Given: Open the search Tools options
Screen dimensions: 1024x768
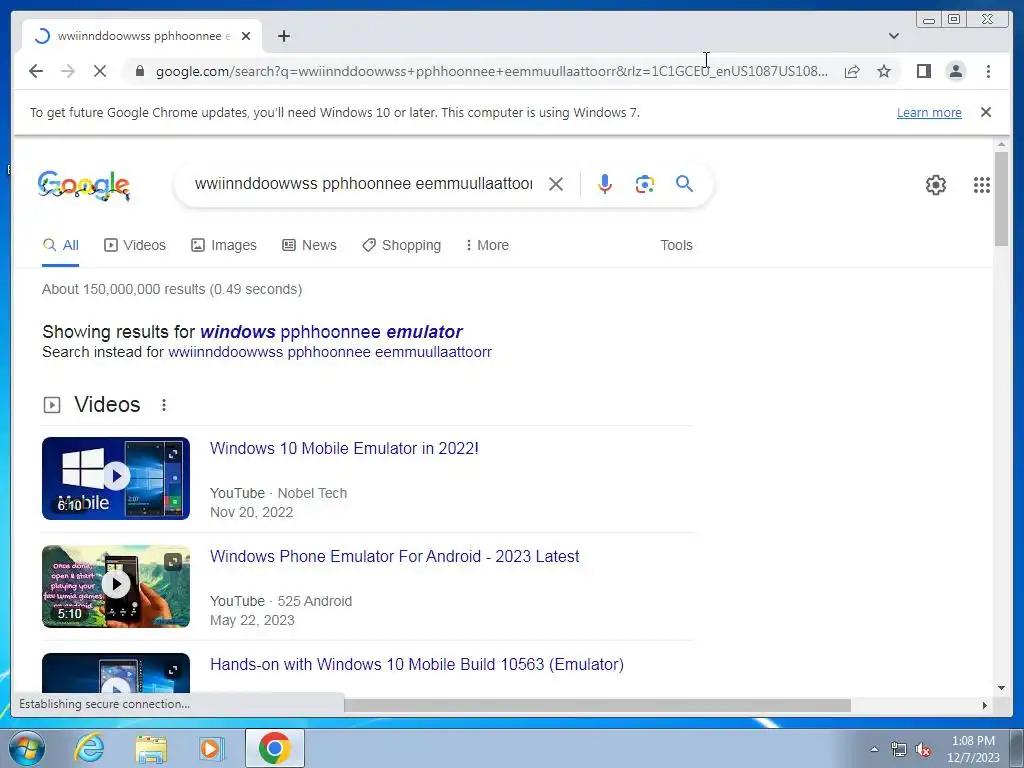Looking at the screenshot, I should point(676,246).
